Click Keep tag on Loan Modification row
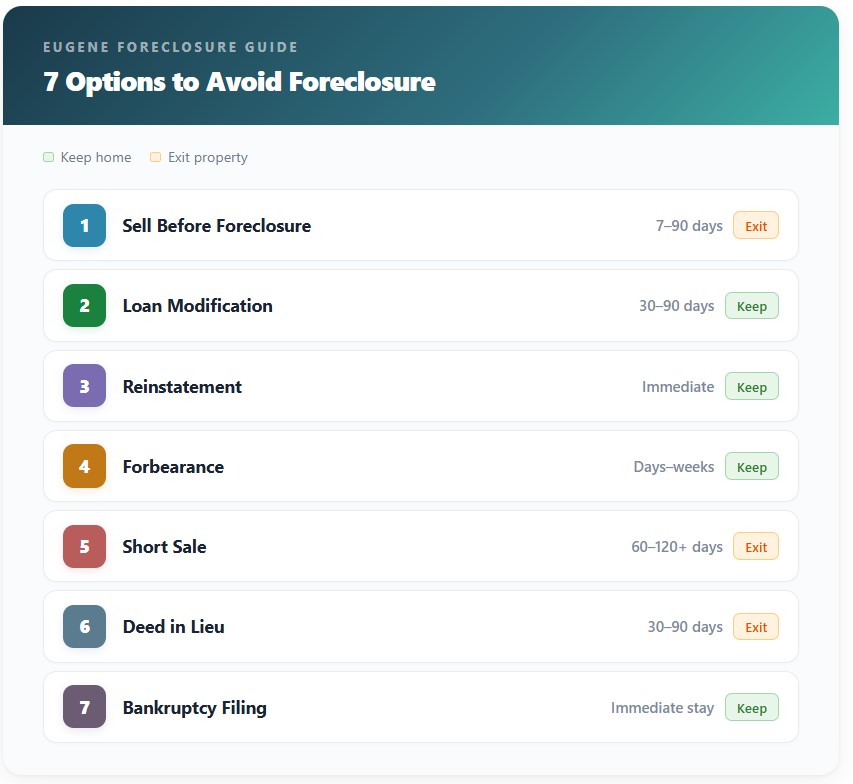Image resolution: width=853 pixels, height=784 pixels. pyautogui.click(x=752, y=306)
